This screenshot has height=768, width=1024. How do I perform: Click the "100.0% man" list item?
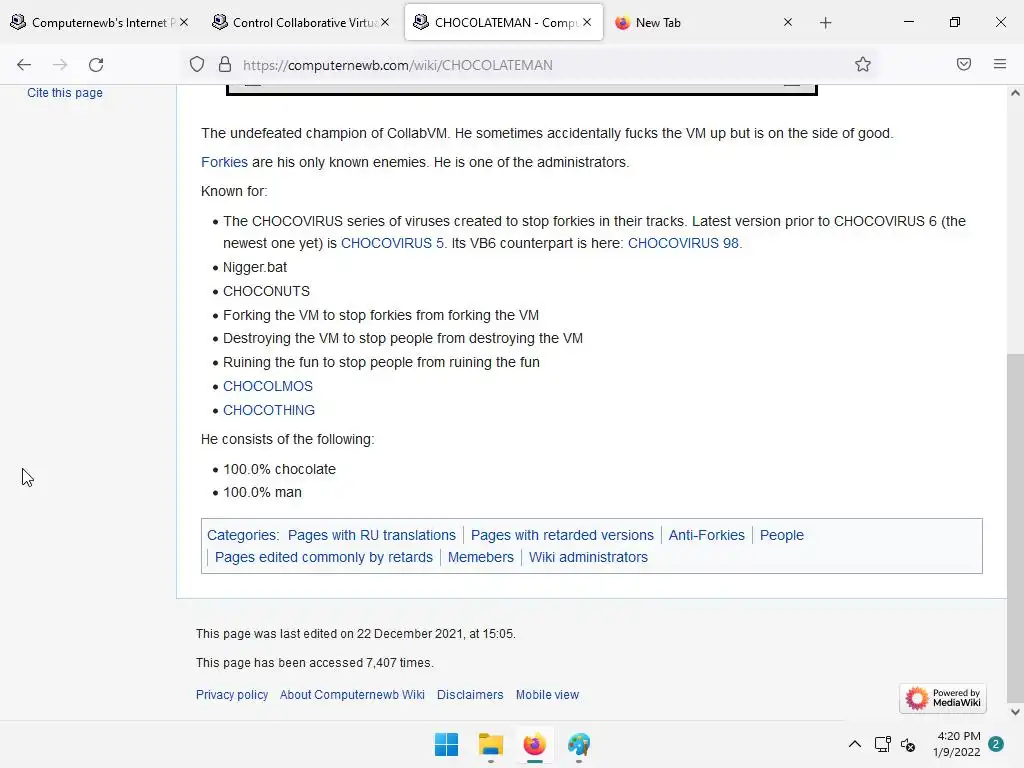point(263,492)
